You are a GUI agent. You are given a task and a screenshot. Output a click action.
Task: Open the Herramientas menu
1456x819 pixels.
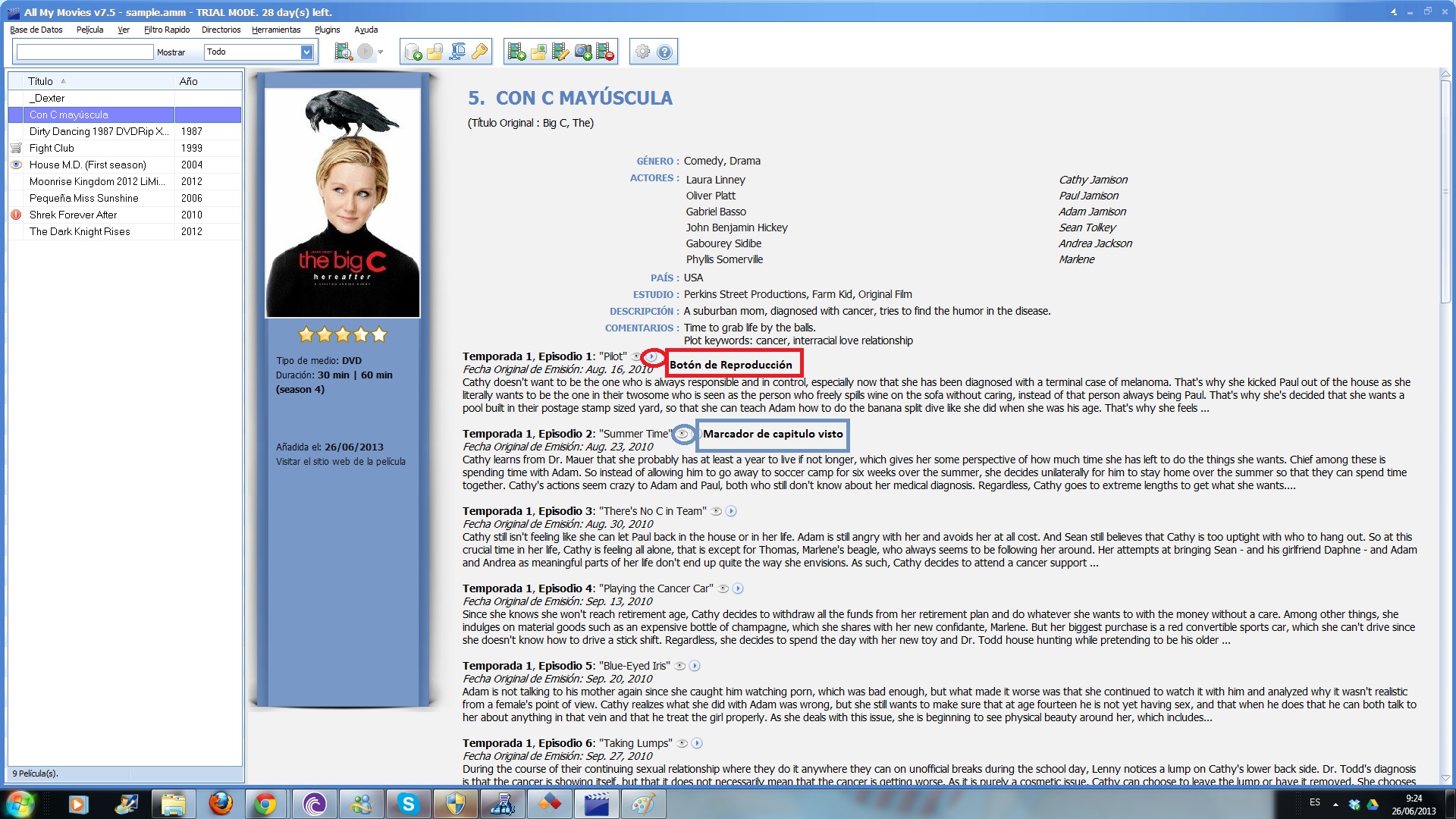(x=276, y=30)
